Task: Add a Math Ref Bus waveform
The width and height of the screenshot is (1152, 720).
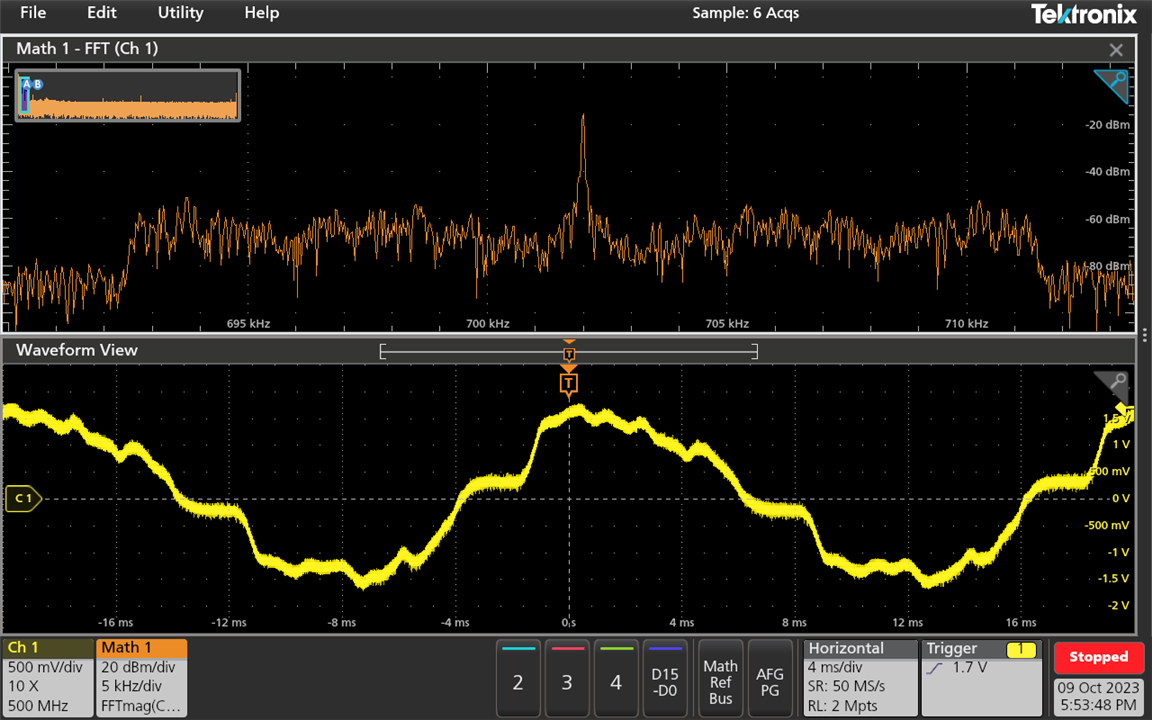Action: (720, 677)
